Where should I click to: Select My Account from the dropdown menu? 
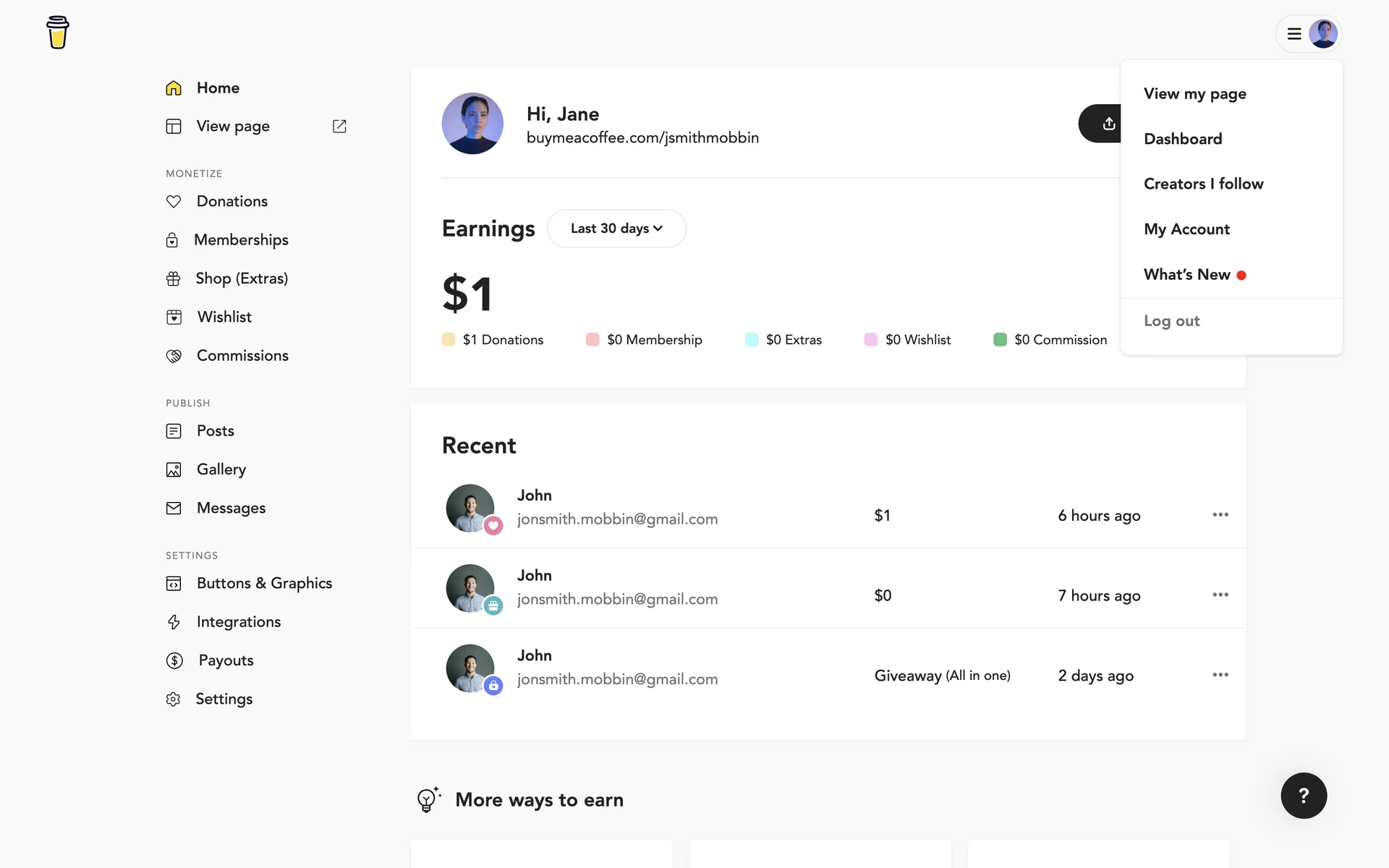coord(1186,229)
